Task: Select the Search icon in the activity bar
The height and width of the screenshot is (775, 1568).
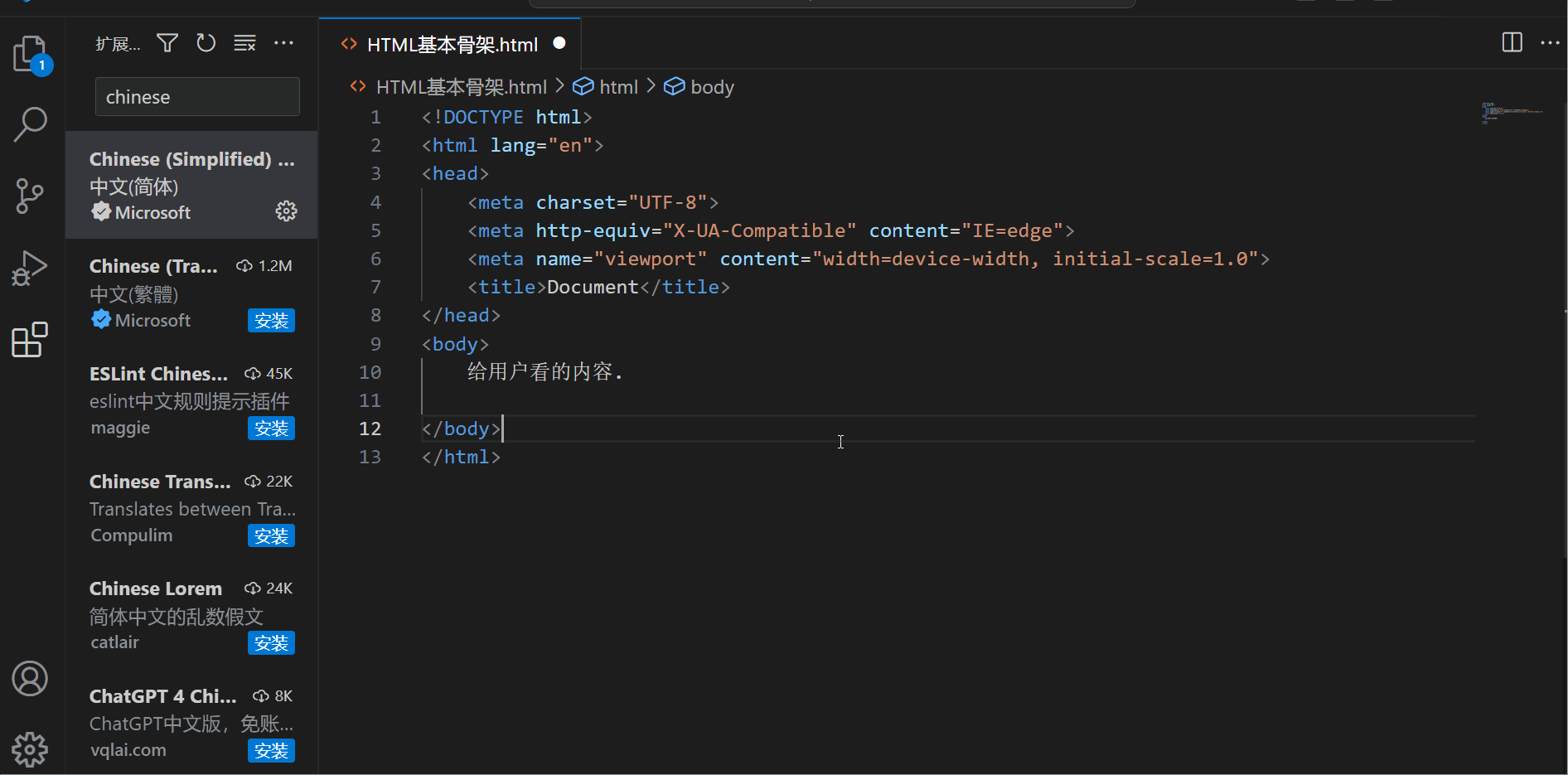Action: tap(29, 124)
